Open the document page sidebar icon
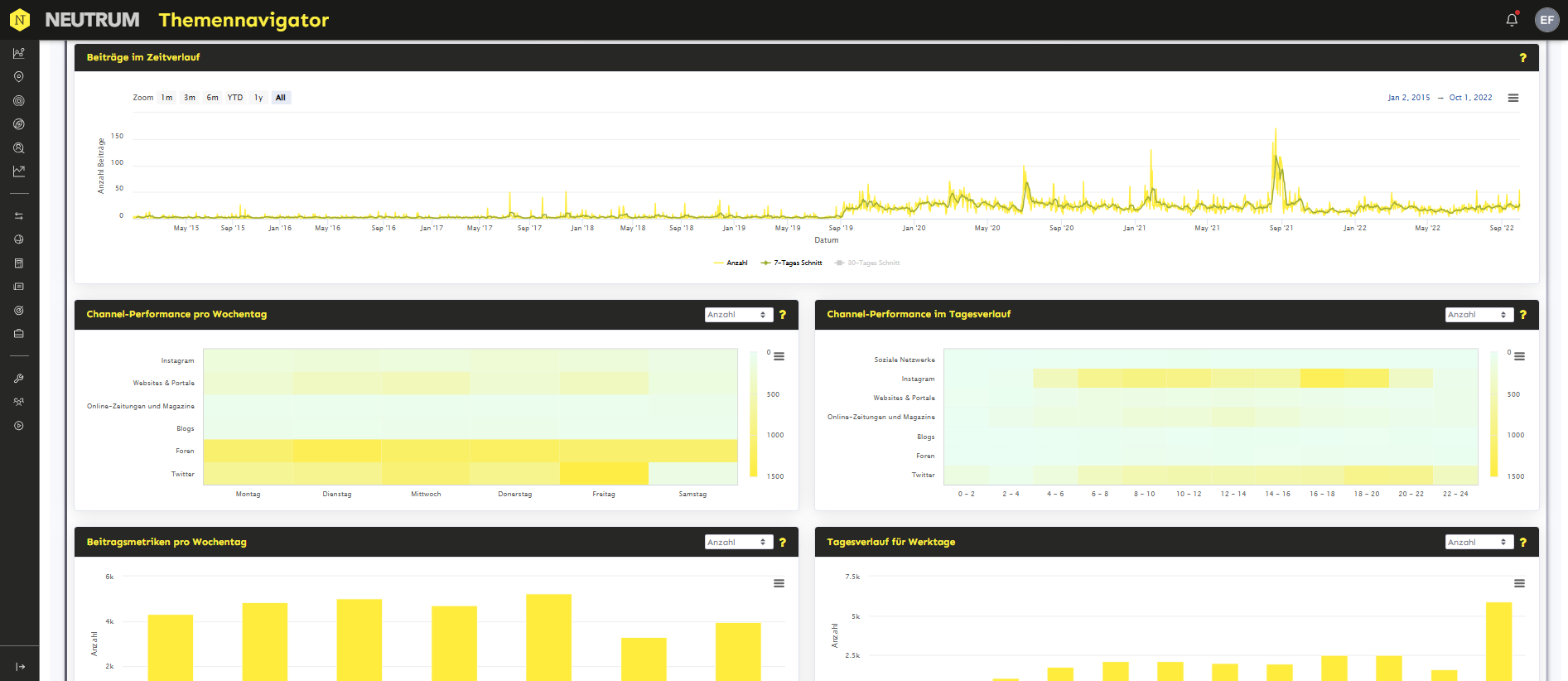 [x=19, y=263]
